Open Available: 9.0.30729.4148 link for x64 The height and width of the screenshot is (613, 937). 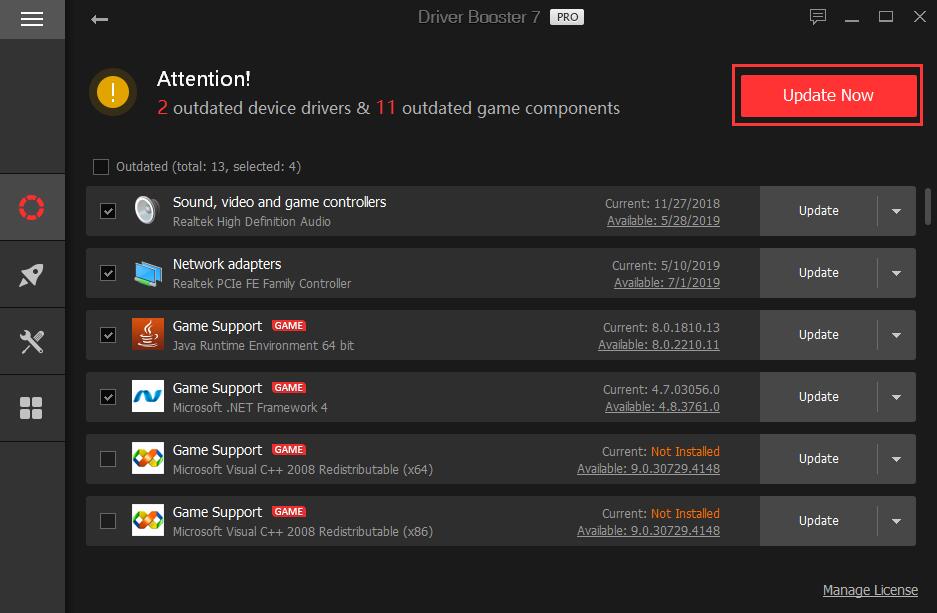pos(648,469)
